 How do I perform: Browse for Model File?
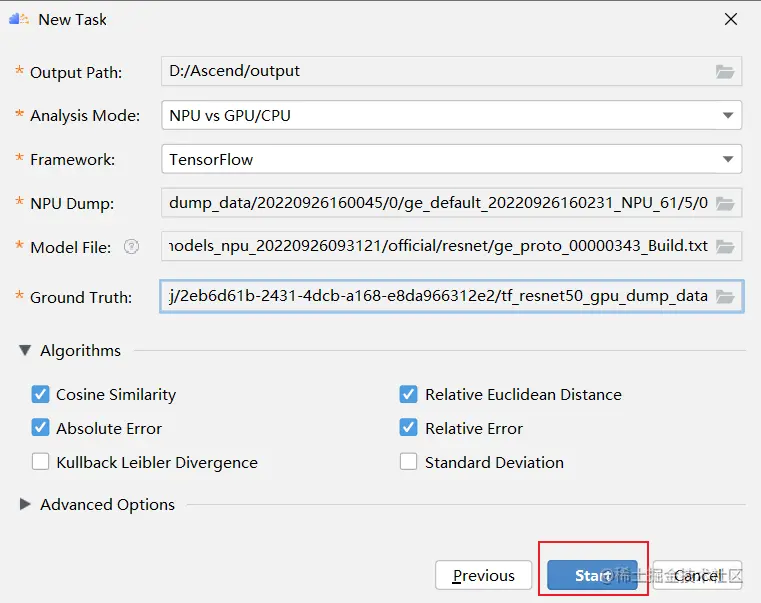pyautogui.click(x=725, y=247)
